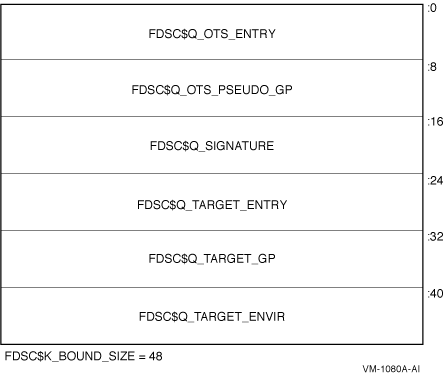
Task: Click the FDSC$Q_OTS_ENTRY field label
Action: pyautogui.click(x=212, y=34)
